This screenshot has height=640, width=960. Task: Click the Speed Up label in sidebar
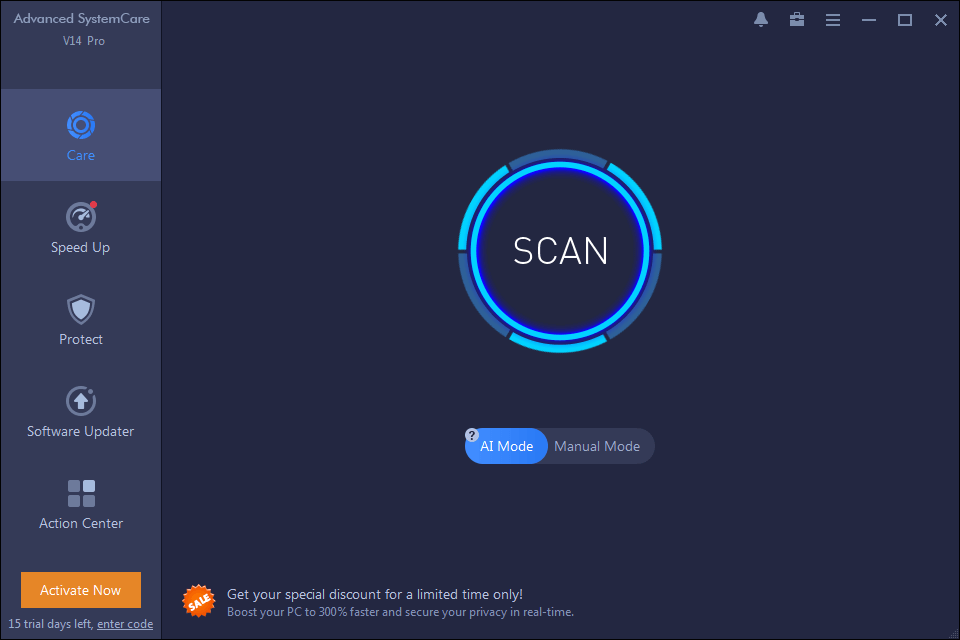tap(80, 247)
